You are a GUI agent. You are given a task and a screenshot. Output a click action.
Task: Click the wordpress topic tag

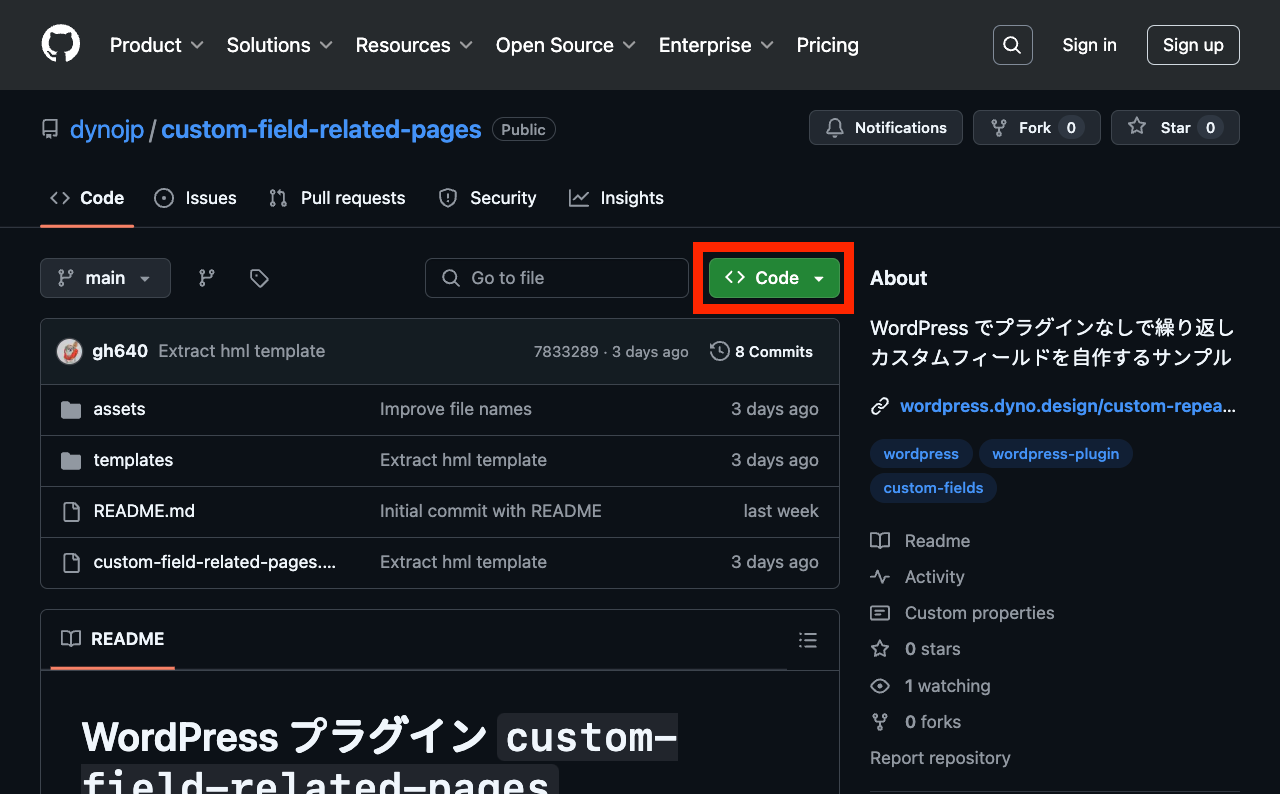coord(921,454)
